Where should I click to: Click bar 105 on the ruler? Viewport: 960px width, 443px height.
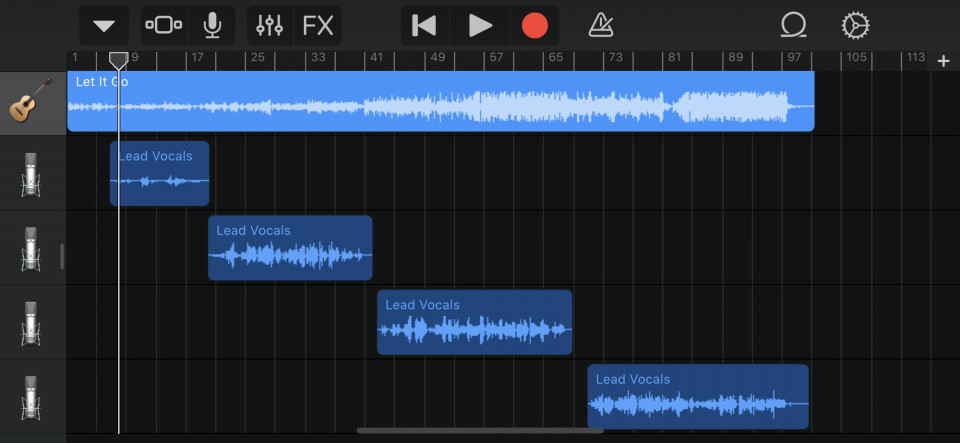[x=857, y=58]
